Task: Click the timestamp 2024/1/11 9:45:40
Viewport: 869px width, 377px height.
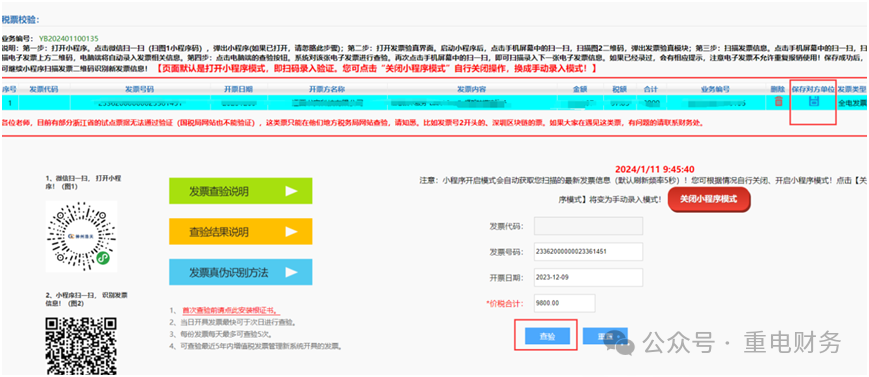Action: [655, 169]
